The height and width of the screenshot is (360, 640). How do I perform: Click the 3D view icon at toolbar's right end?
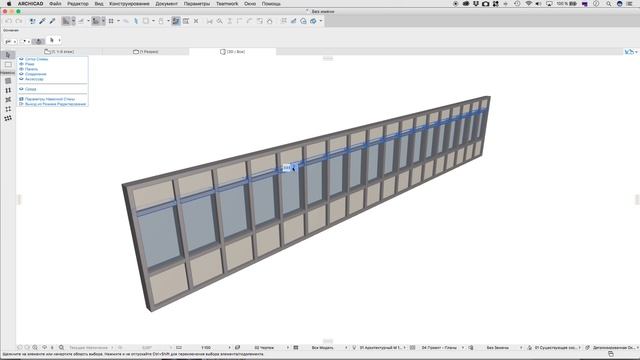(313, 21)
